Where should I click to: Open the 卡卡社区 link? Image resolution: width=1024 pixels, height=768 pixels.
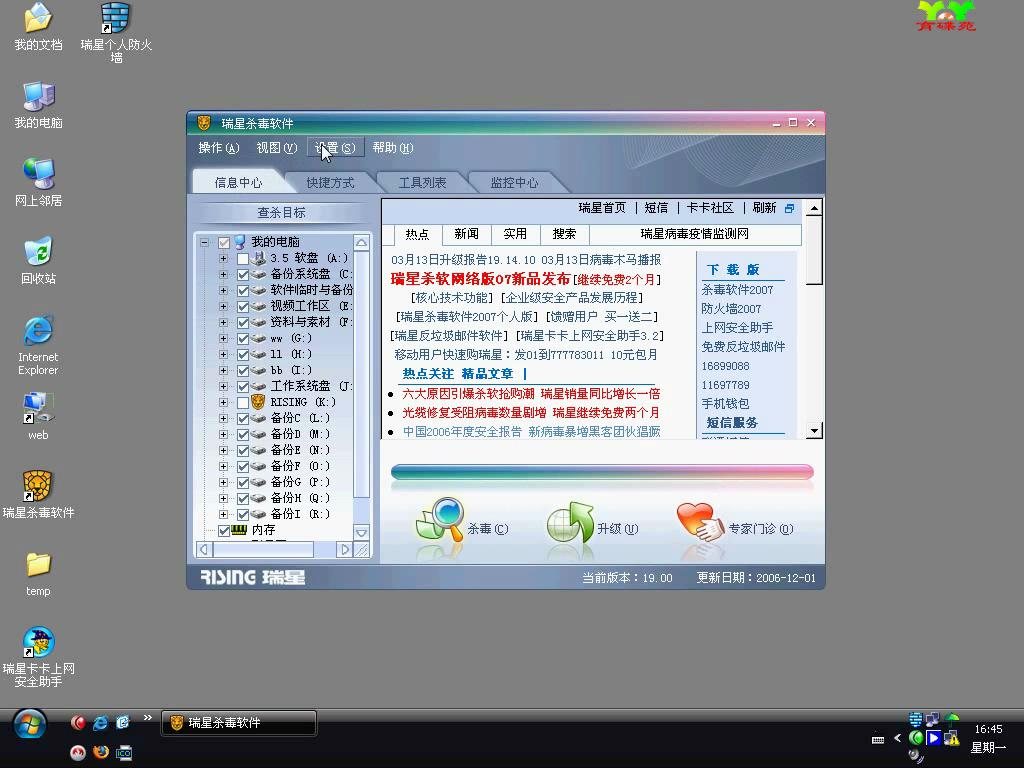(711, 208)
